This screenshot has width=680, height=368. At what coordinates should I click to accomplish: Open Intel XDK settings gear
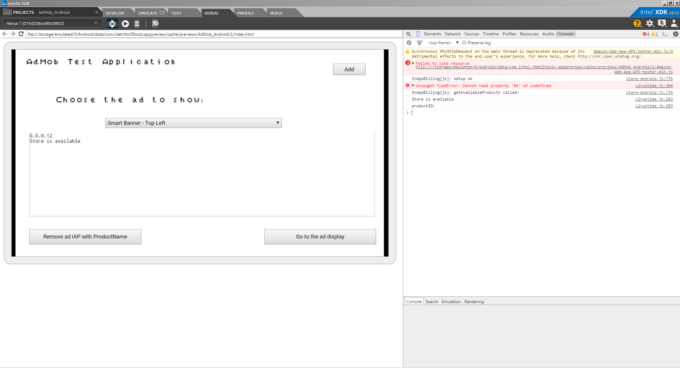tap(650, 23)
